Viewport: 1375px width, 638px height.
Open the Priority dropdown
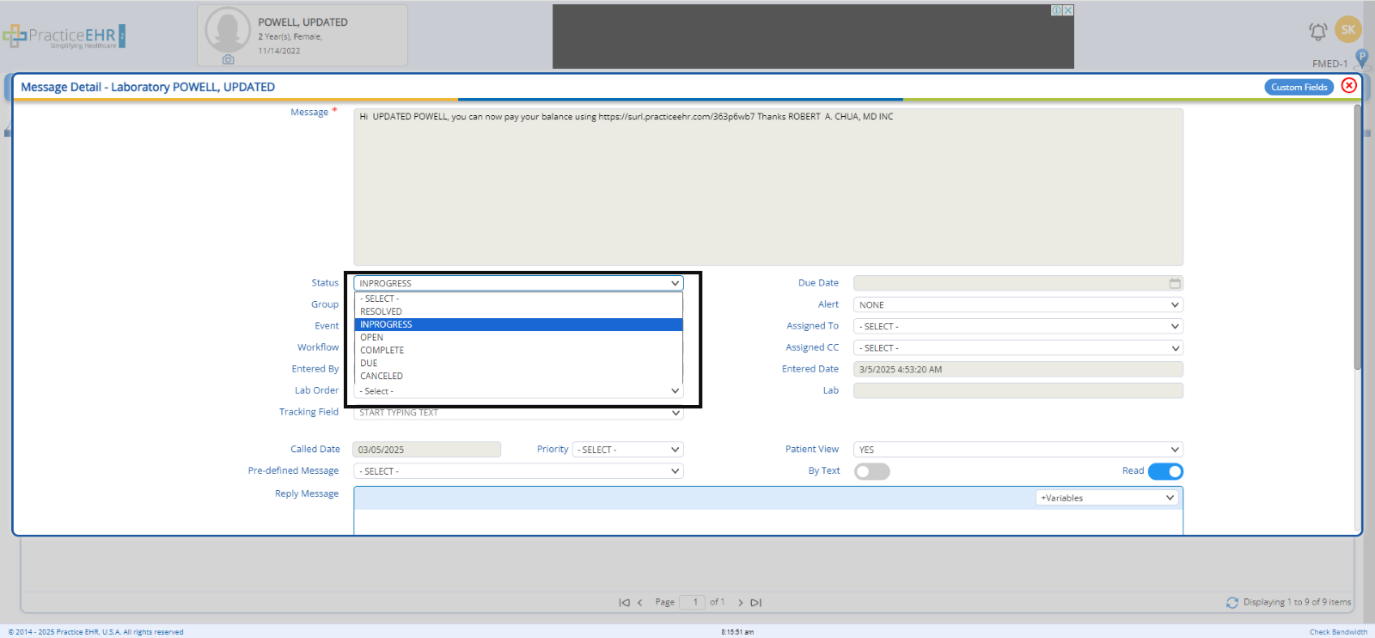[x=628, y=450]
